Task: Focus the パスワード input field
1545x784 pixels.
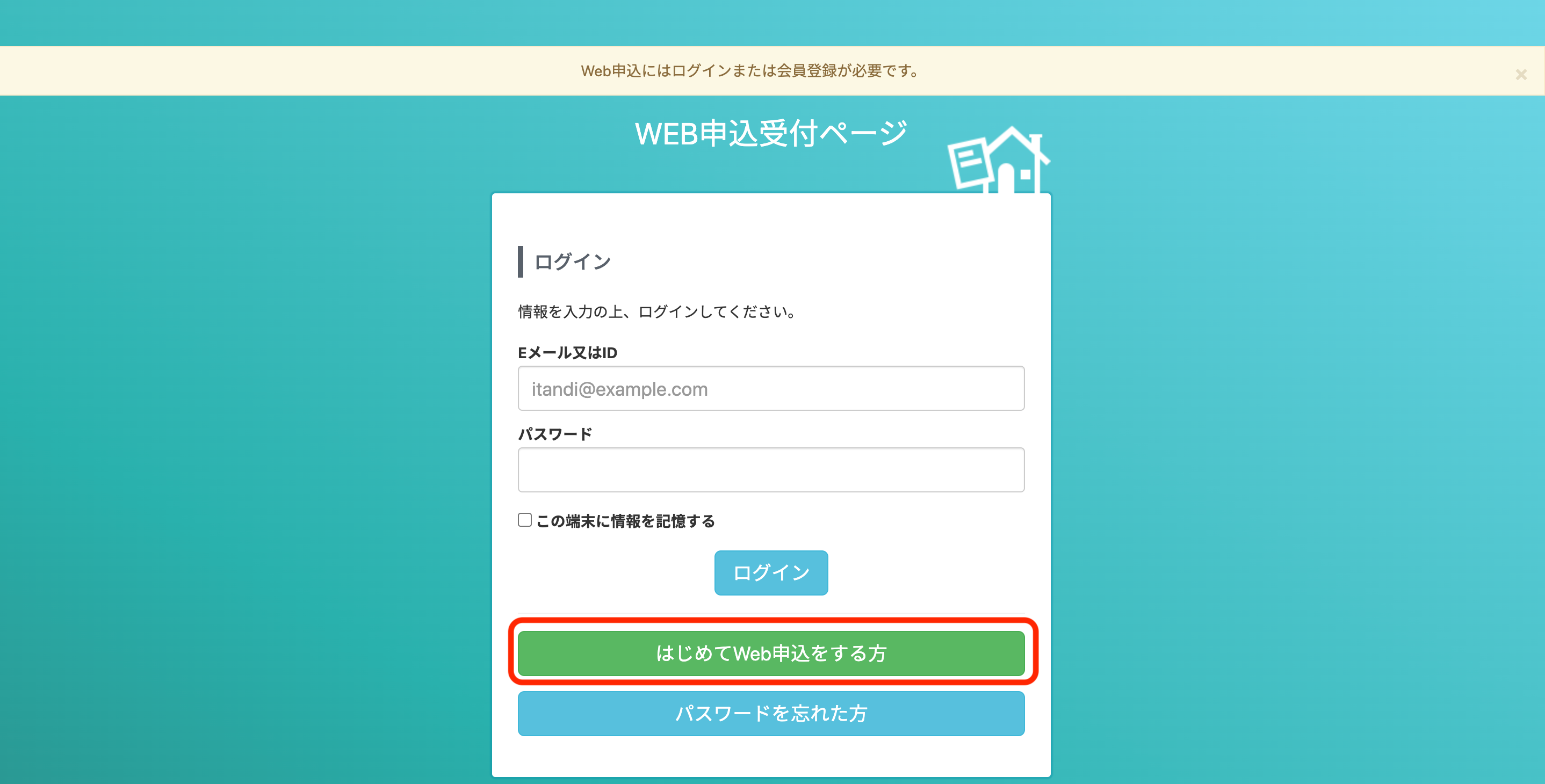Action: coord(771,470)
